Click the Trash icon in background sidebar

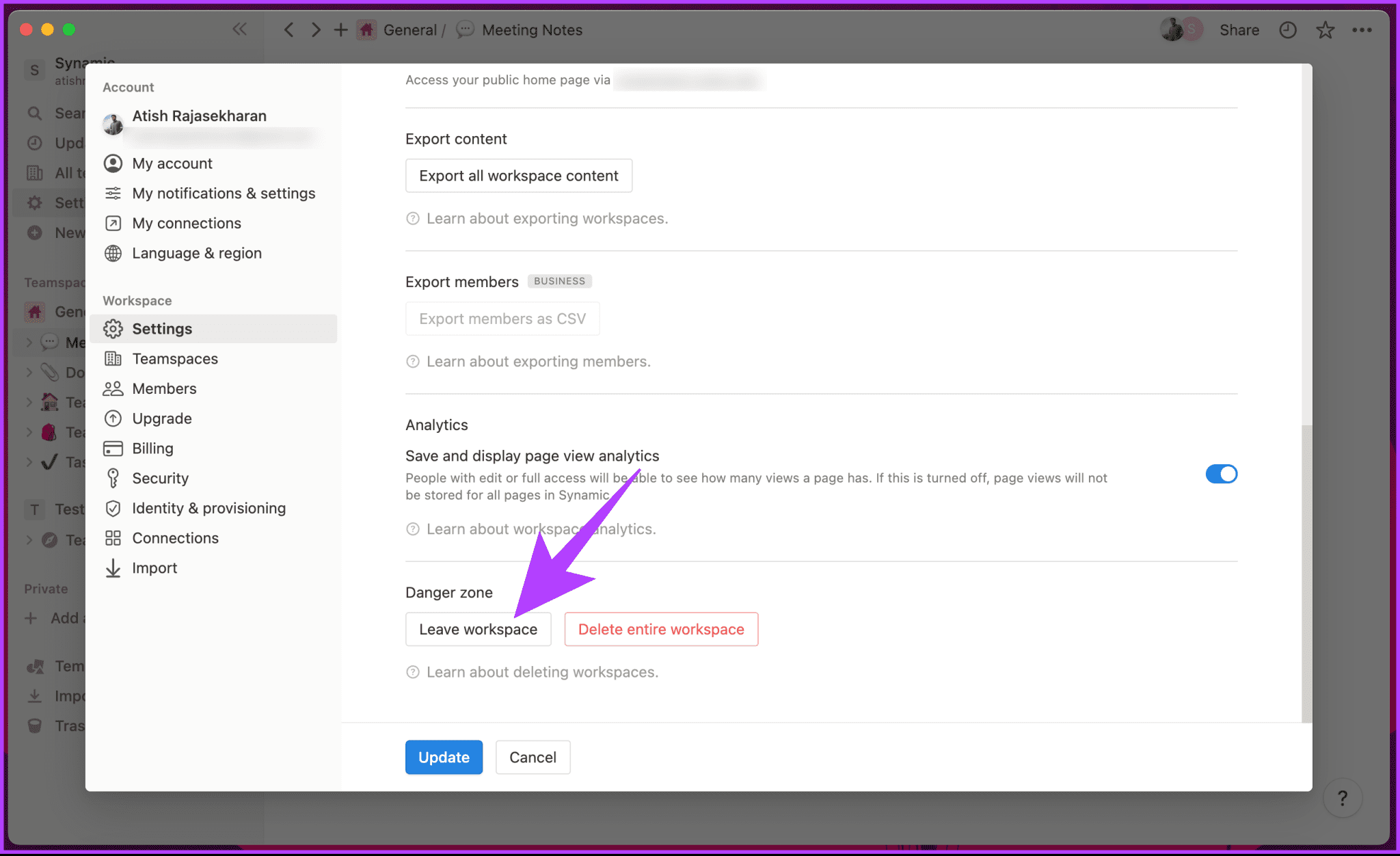click(35, 725)
